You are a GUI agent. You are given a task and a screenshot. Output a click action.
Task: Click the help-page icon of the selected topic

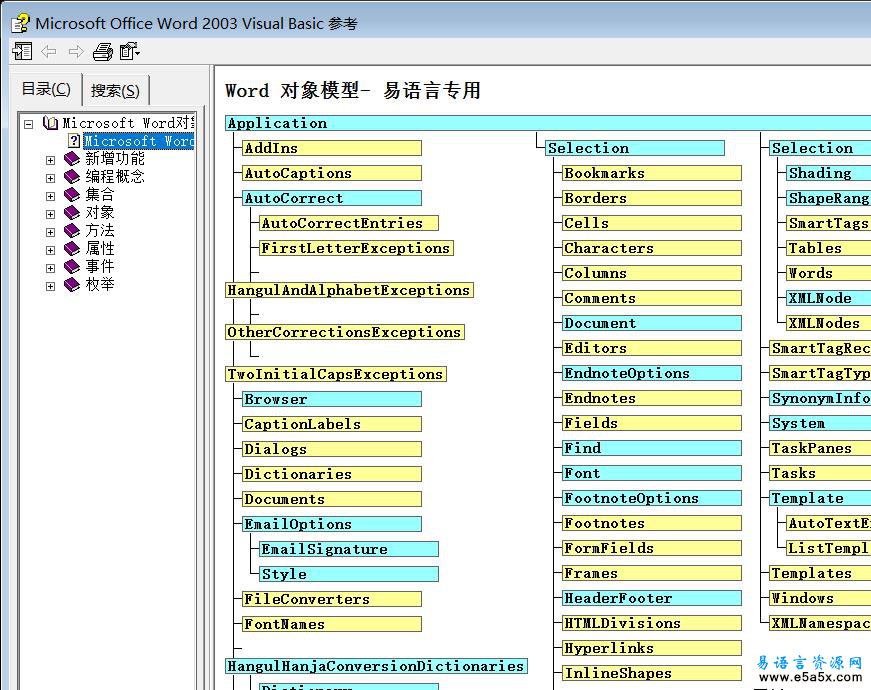coord(73,141)
